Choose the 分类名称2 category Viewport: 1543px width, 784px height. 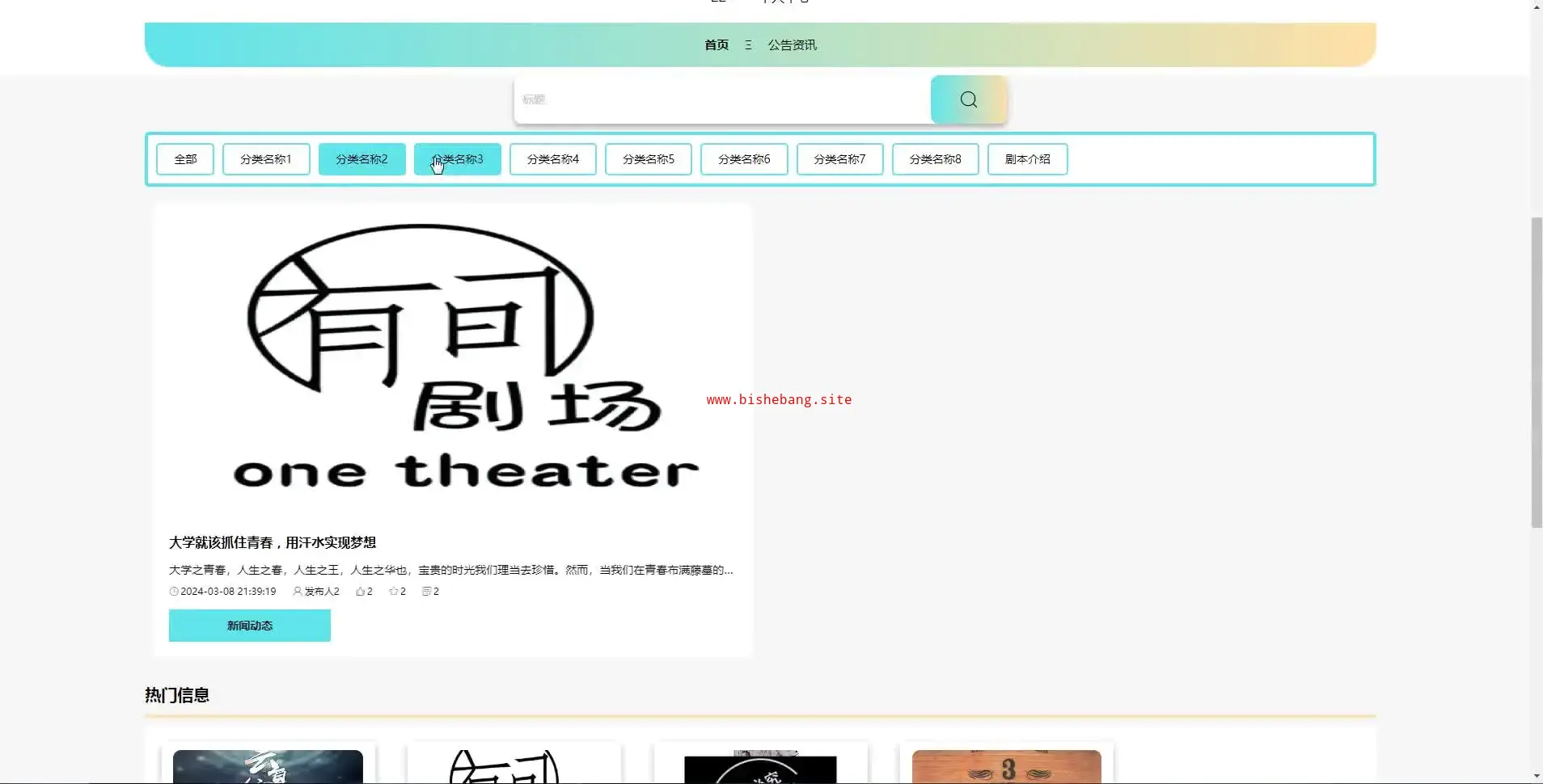tap(361, 159)
